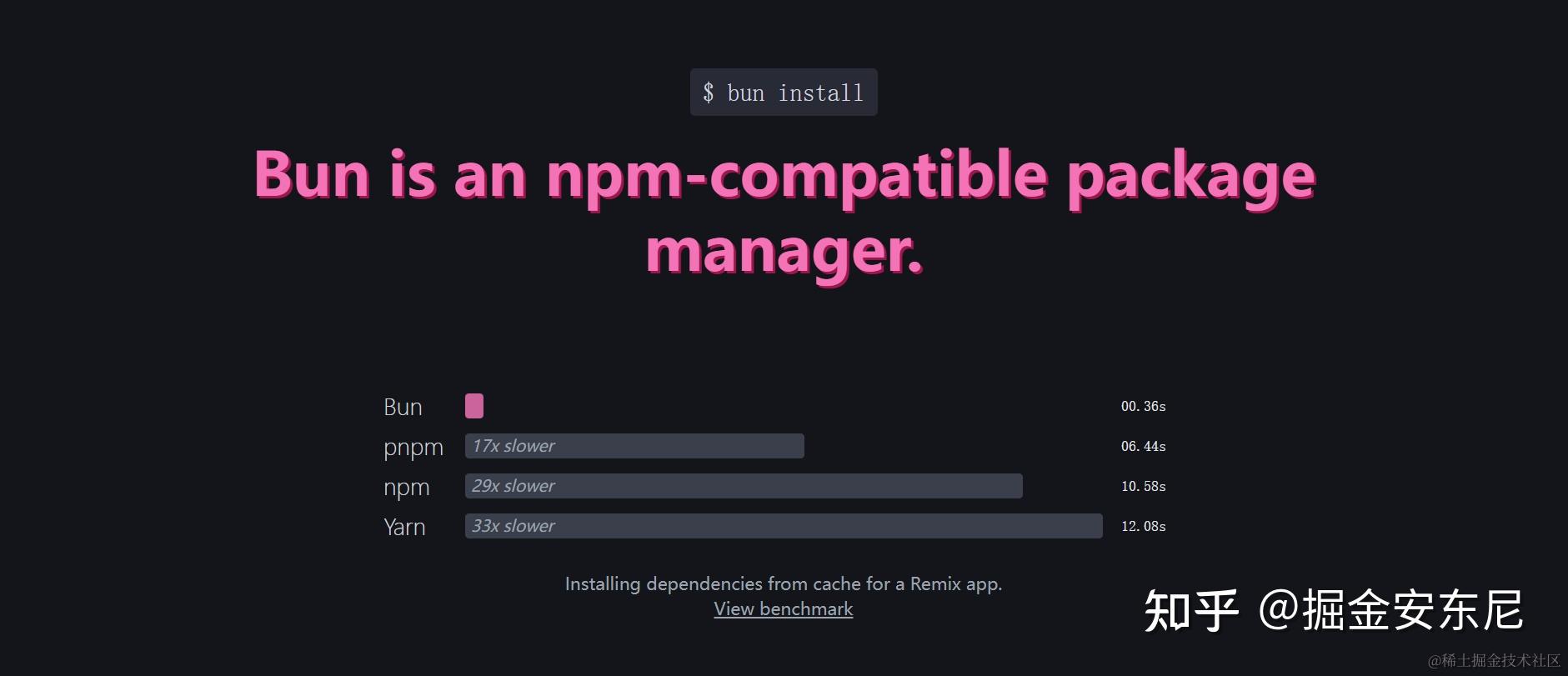Select the pnpm "17x slower" bar
The height and width of the screenshot is (676, 1568).
coord(634,446)
